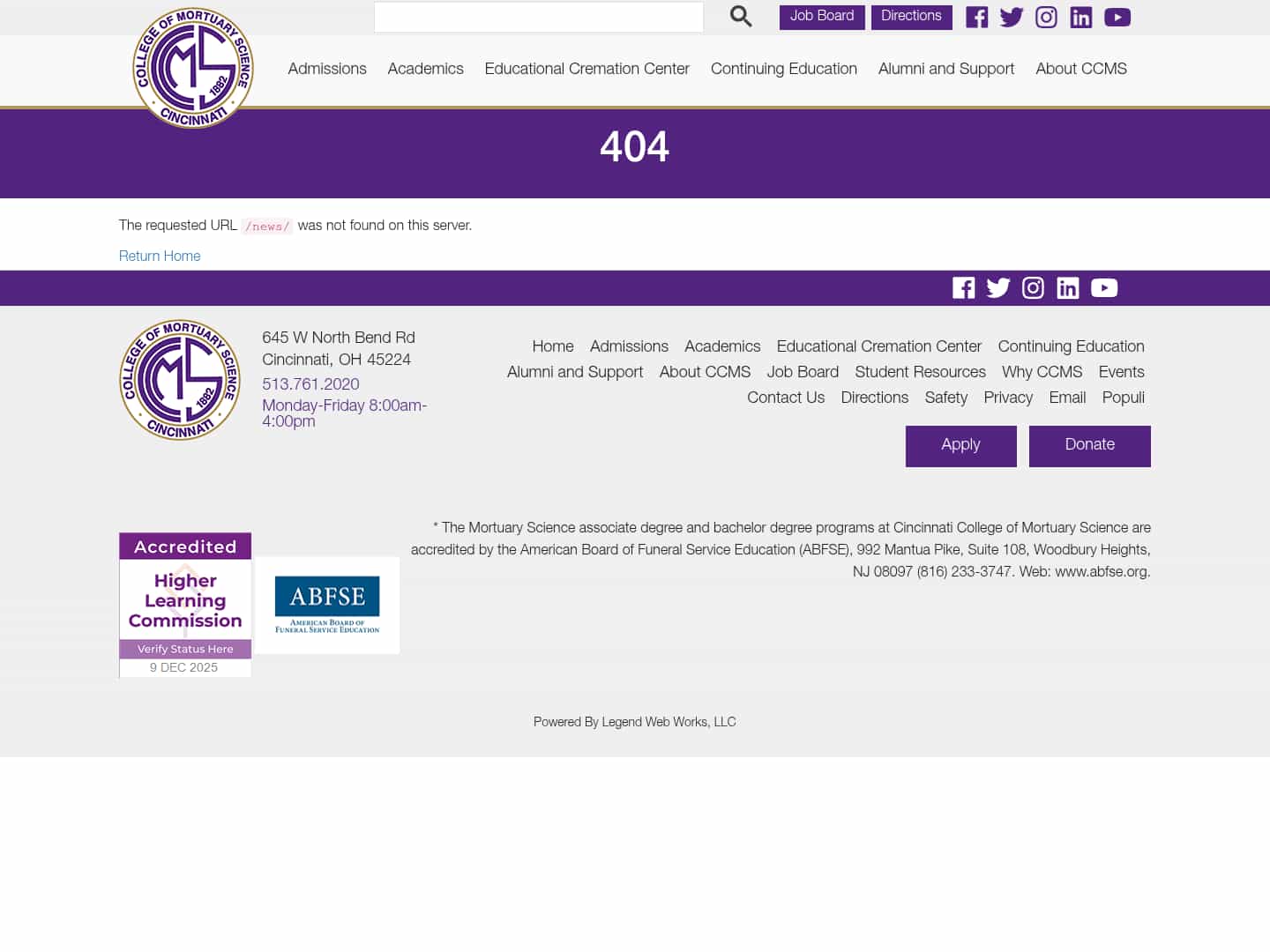
Task: Open the Admissions menu
Action: coord(327,70)
